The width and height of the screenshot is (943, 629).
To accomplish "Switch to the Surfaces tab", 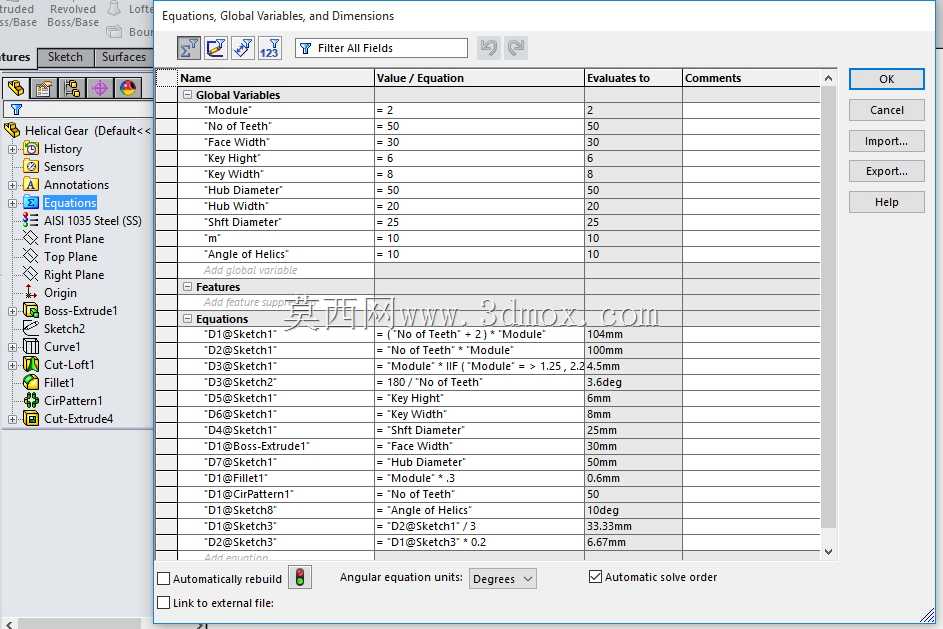I will (123, 57).
